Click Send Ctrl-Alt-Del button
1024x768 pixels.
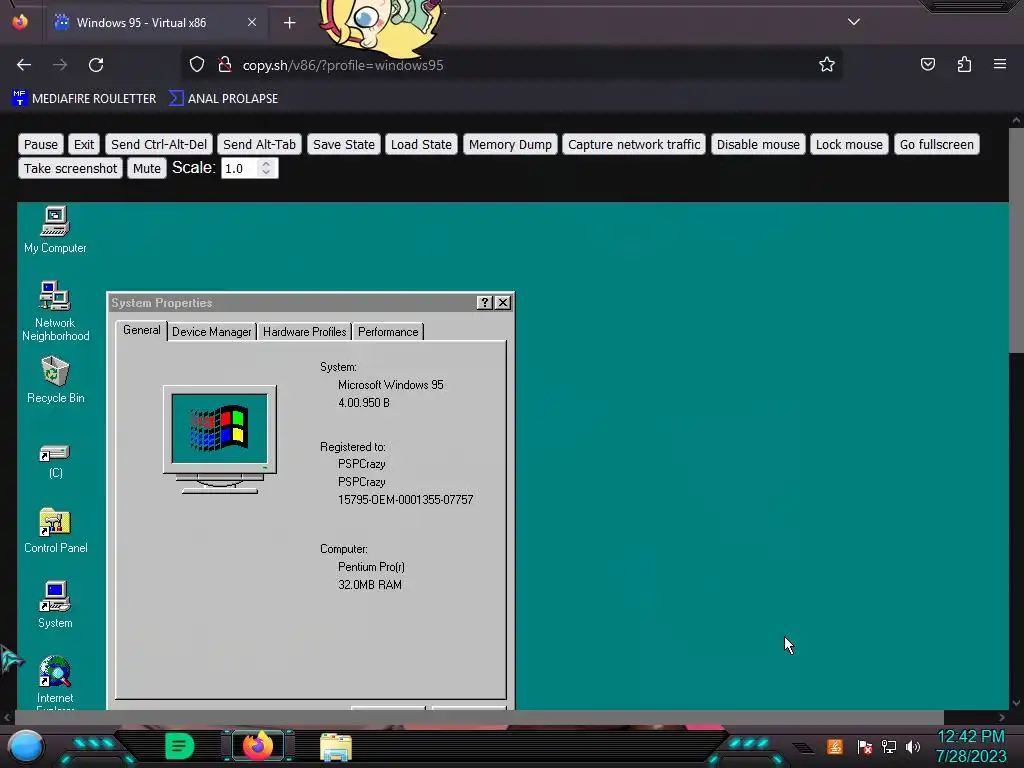click(x=159, y=144)
